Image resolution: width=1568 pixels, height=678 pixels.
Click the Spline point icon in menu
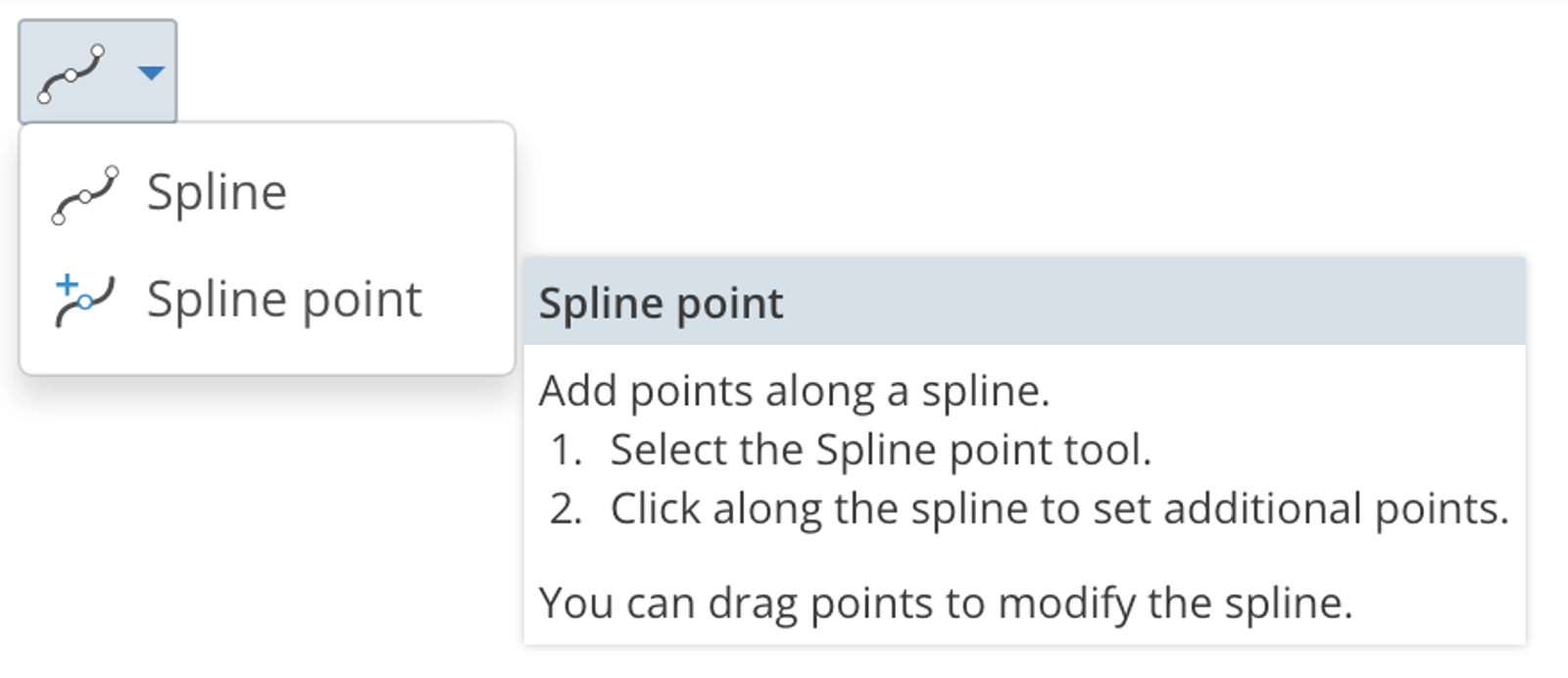pos(85,300)
